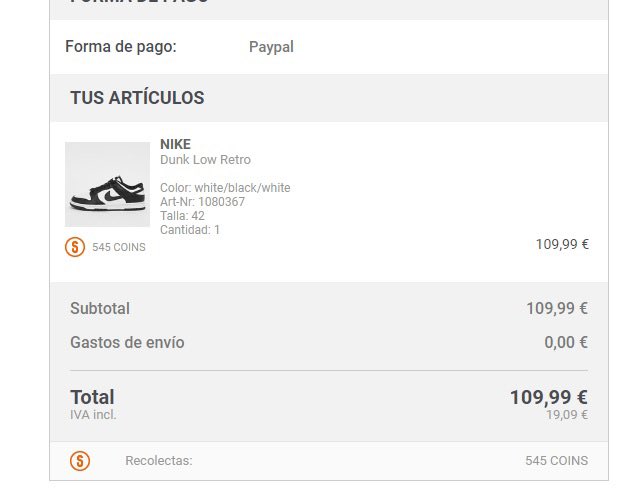Click the Forma de pago label
The height and width of the screenshot is (503, 633).
pos(121,46)
